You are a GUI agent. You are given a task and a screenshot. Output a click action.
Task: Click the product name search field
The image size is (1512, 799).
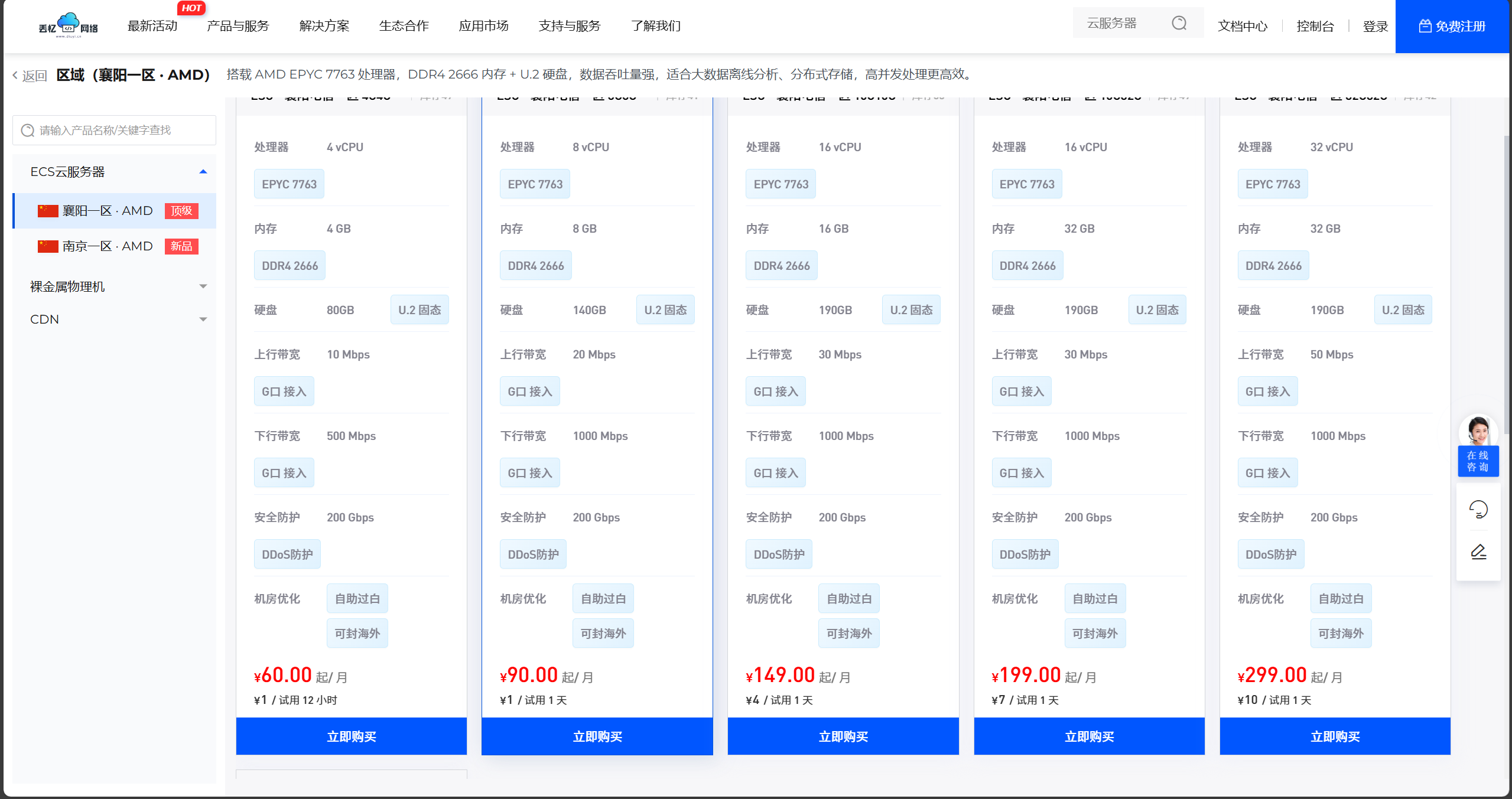pos(118,131)
